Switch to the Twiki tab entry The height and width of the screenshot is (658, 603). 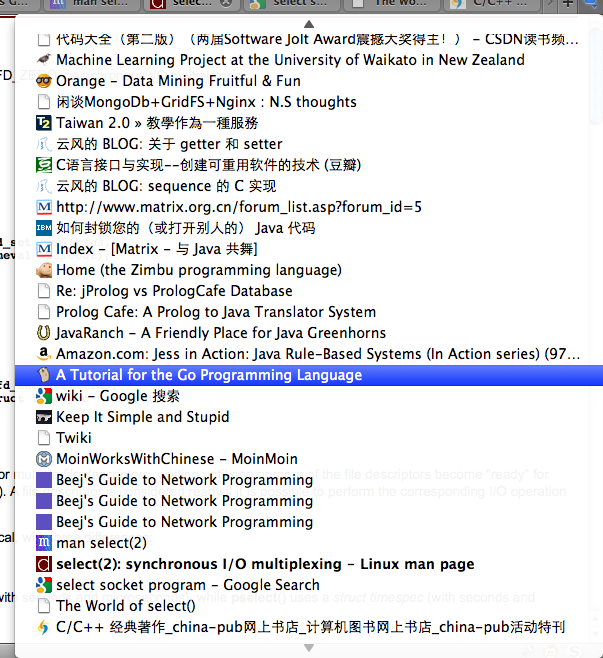pyautogui.click(x=309, y=438)
